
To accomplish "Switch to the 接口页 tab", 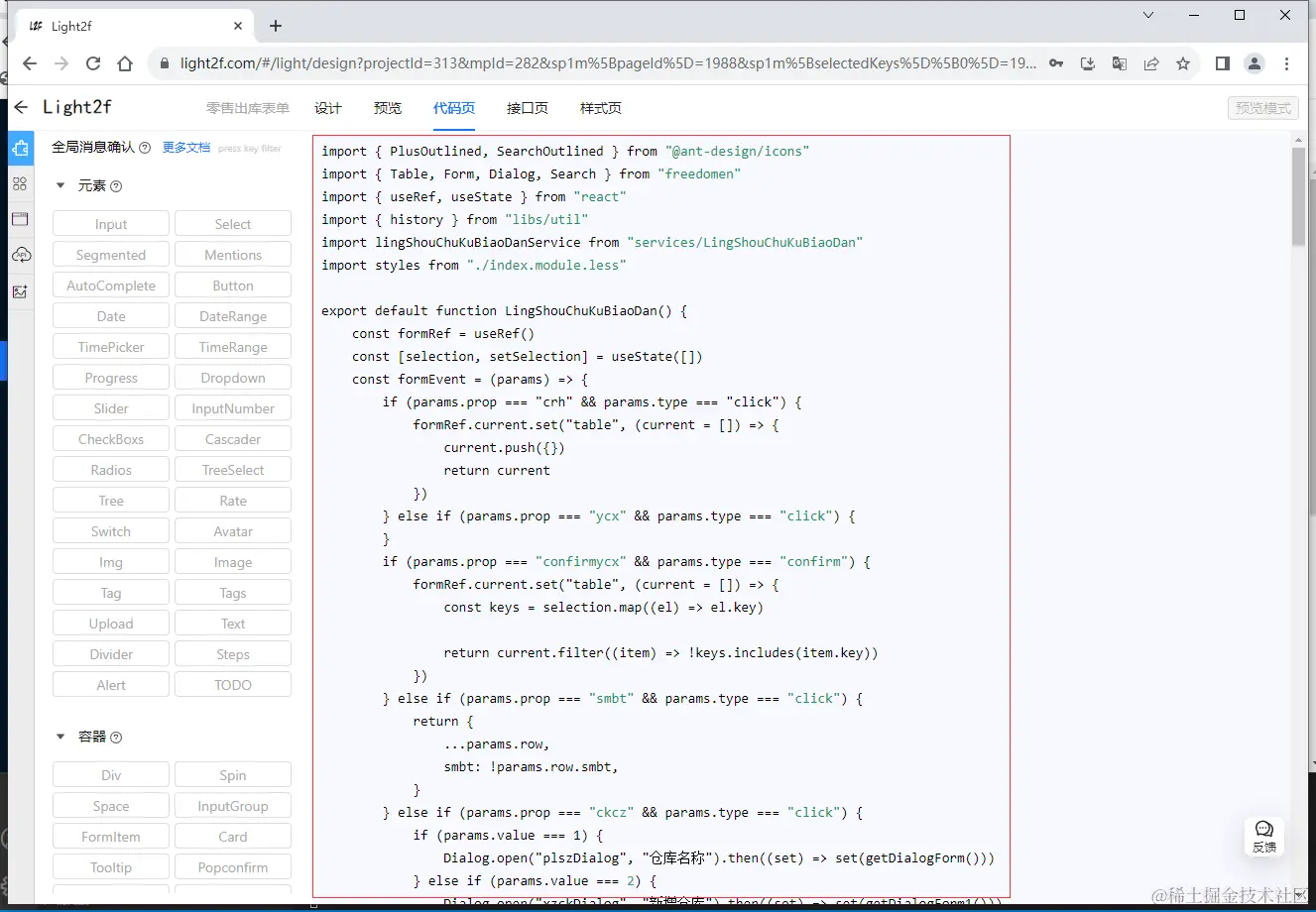I will pyautogui.click(x=528, y=108).
